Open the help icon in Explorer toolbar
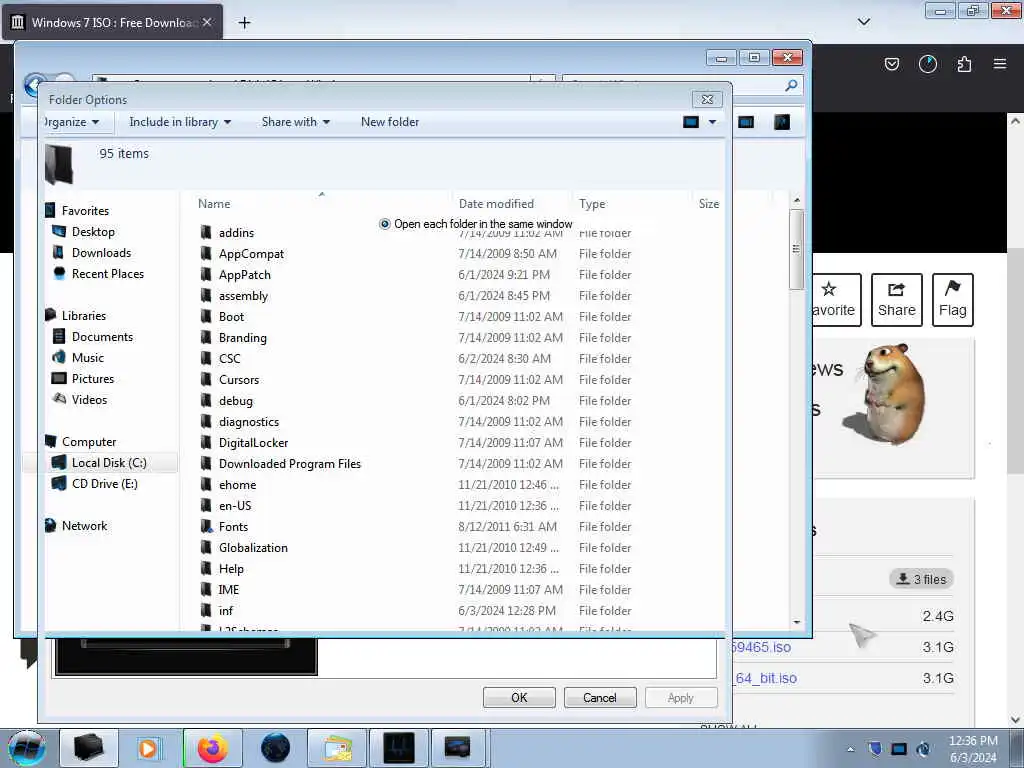Screen dimensions: 1024x768 point(782,122)
